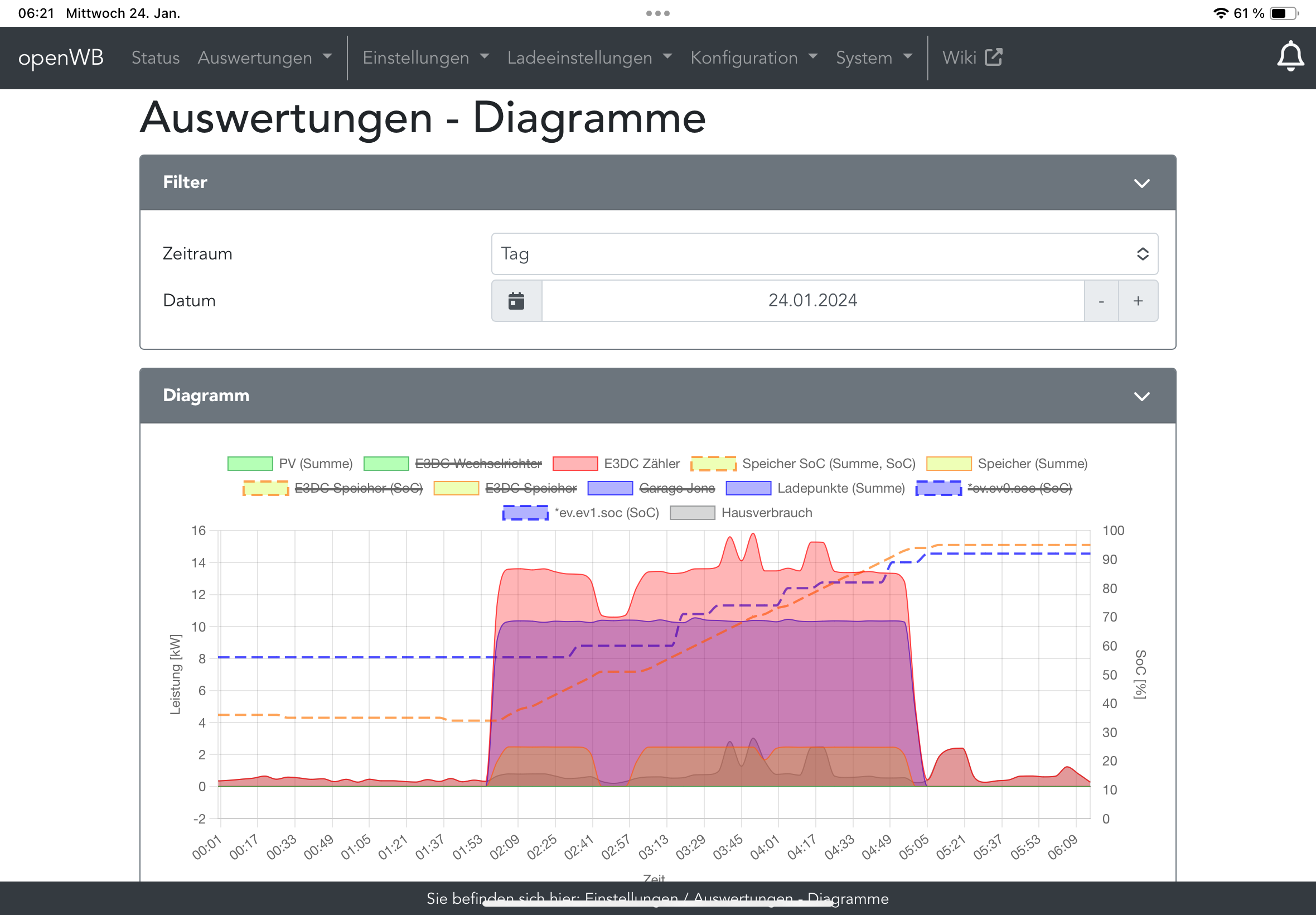Click the date field showing 24.01.2024
The image size is (1316, 915).
pos(812,301)
